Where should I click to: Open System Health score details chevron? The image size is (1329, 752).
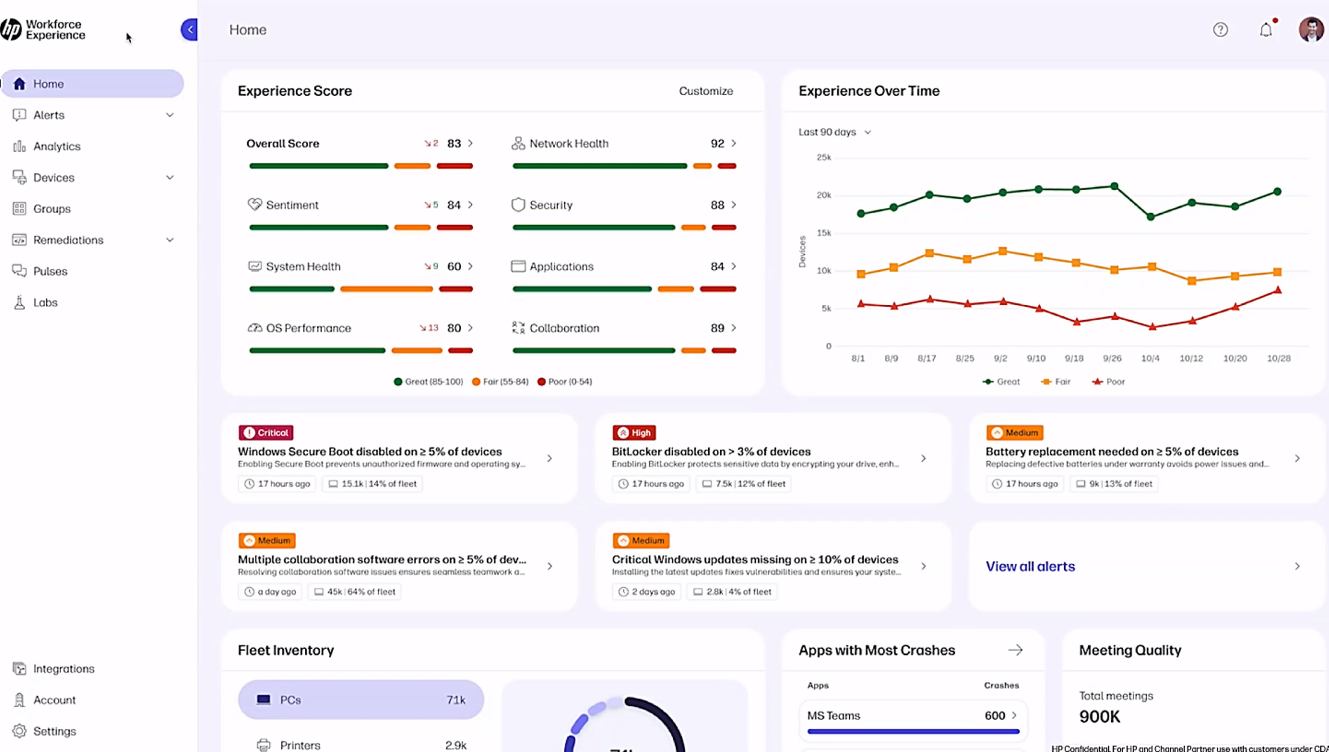coord(470,266)
